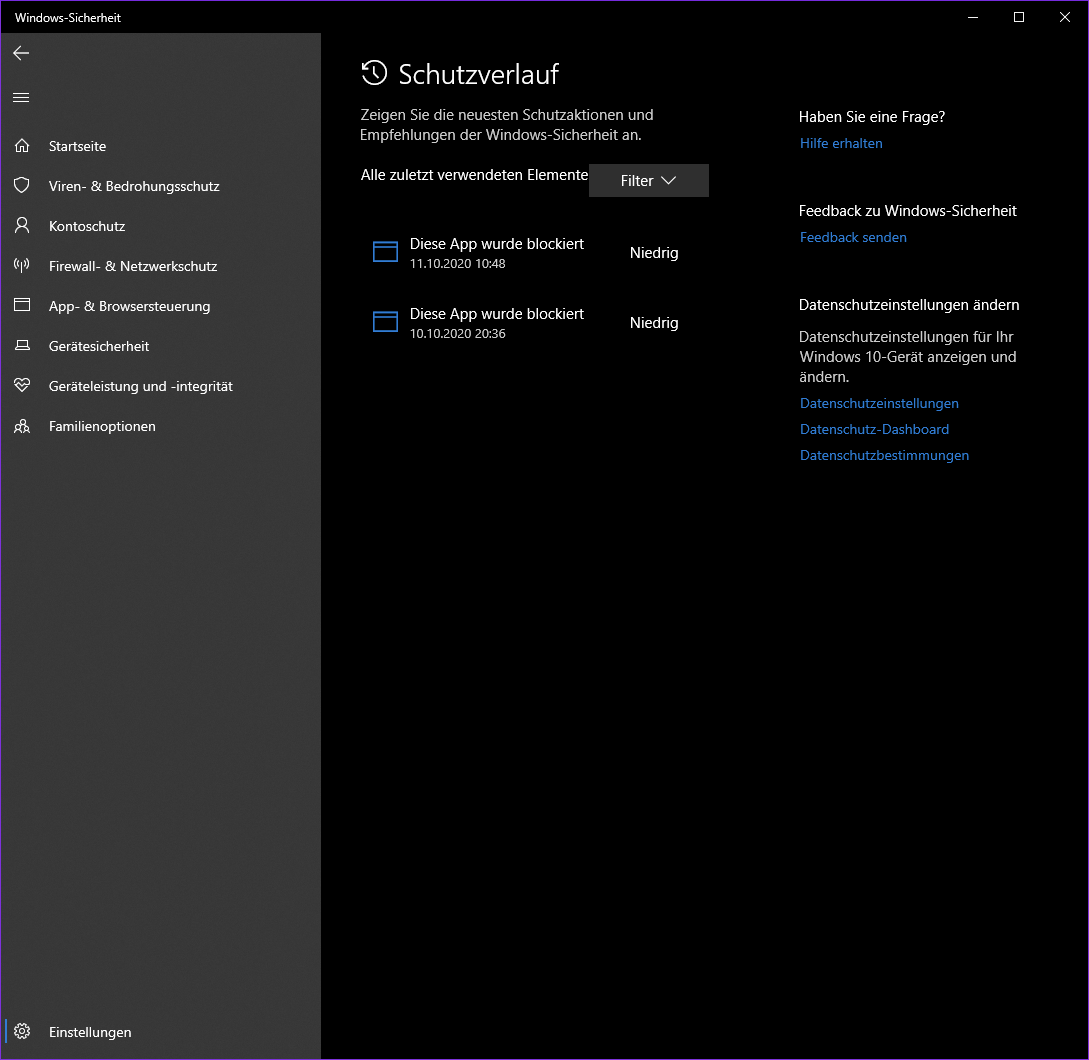
Task: Open the Datenschutzbestimmungen link
Action: (884, 456)
